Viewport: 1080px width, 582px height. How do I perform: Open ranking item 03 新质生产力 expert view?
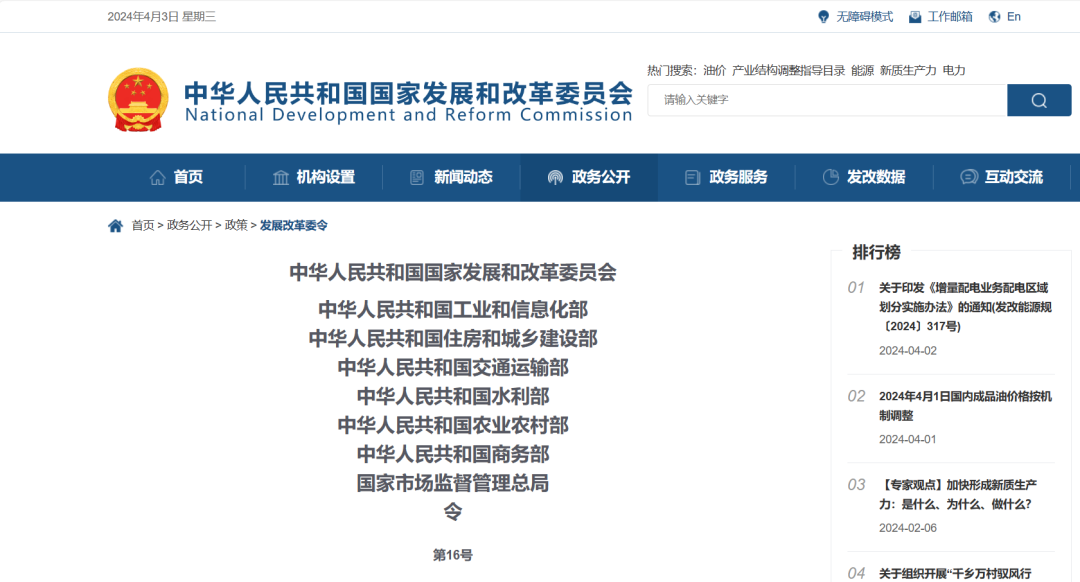(957, 495)
